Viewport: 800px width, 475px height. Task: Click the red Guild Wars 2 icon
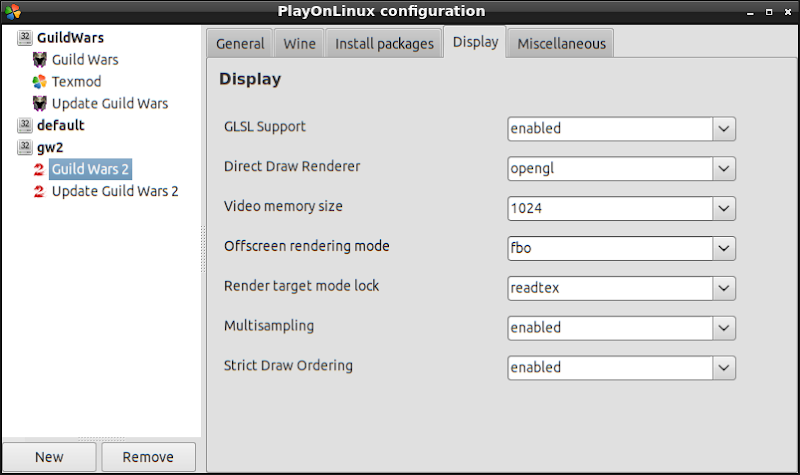(39, 169)
